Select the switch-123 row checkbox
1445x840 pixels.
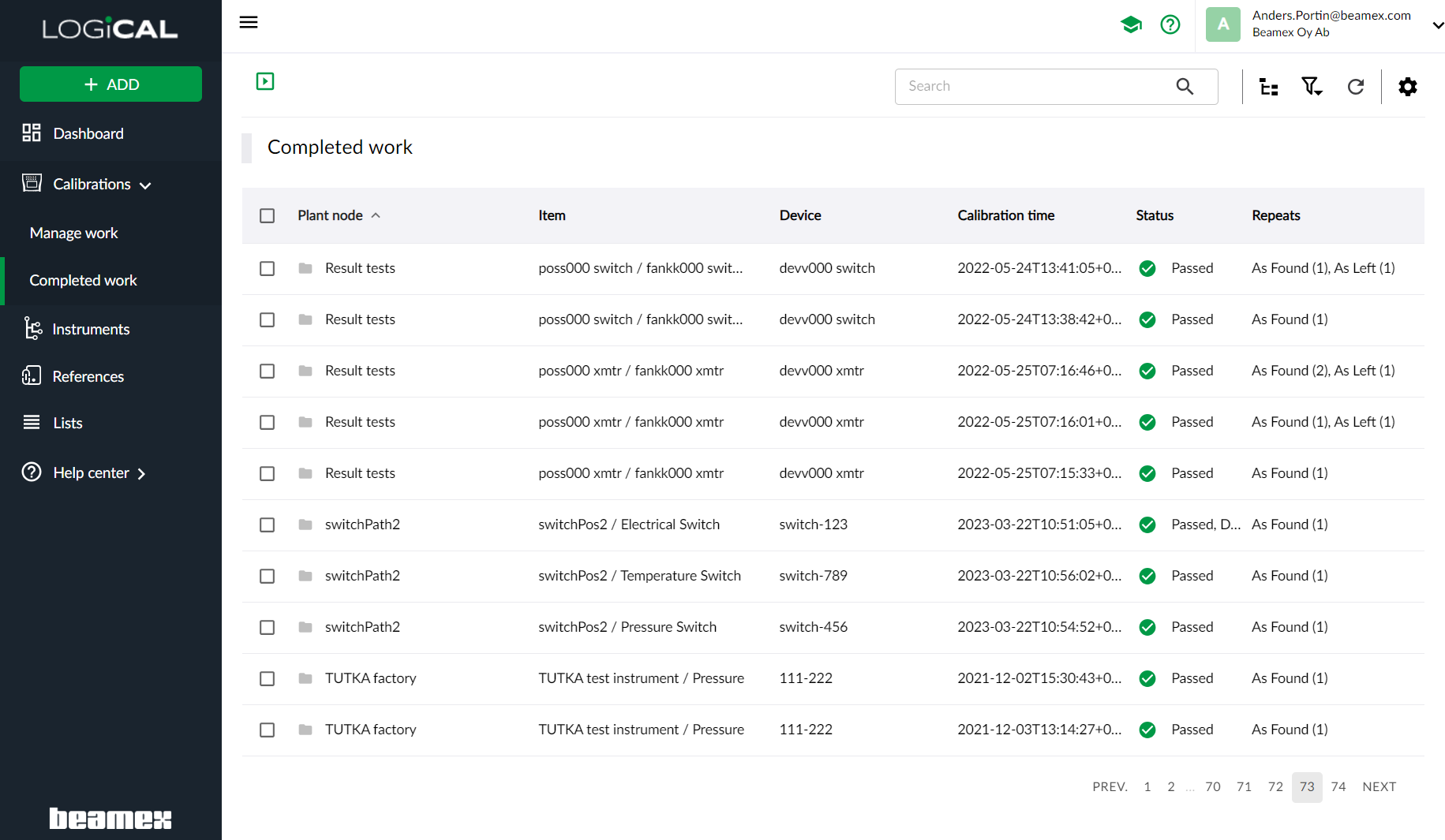coord(268,525)
